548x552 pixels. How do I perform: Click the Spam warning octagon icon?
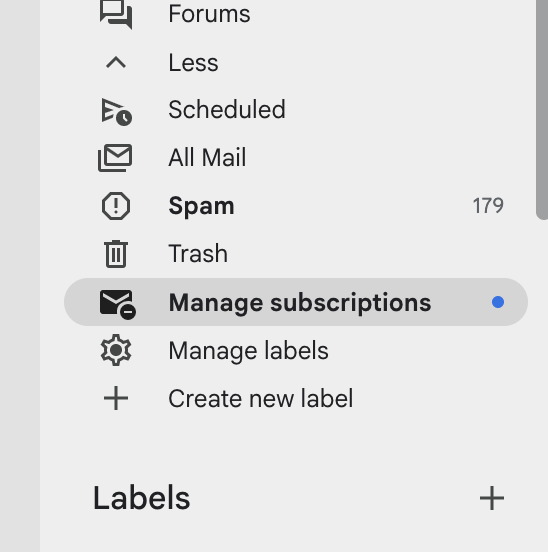[116, 206]
